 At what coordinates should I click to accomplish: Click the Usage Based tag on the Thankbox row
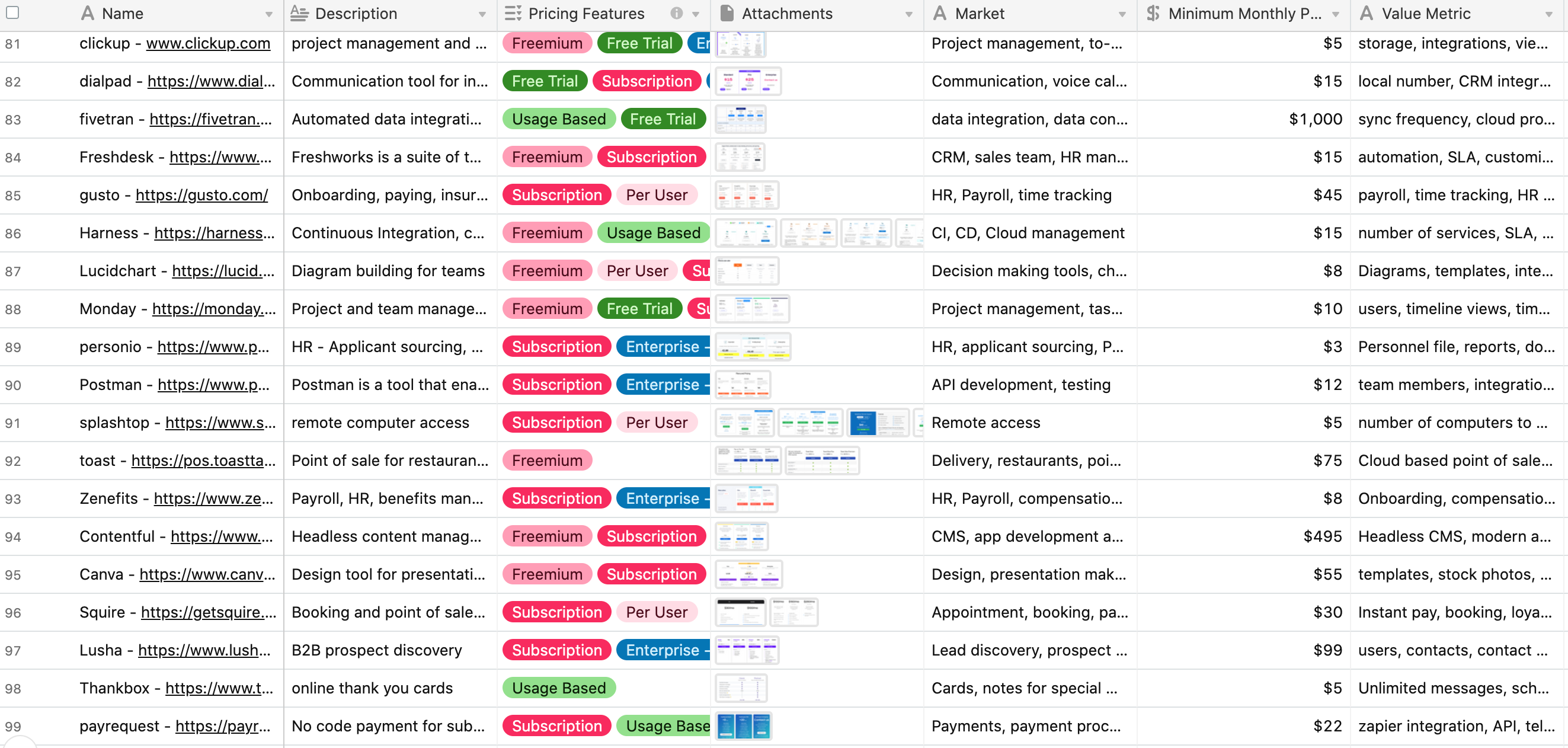tap(558, 688)
